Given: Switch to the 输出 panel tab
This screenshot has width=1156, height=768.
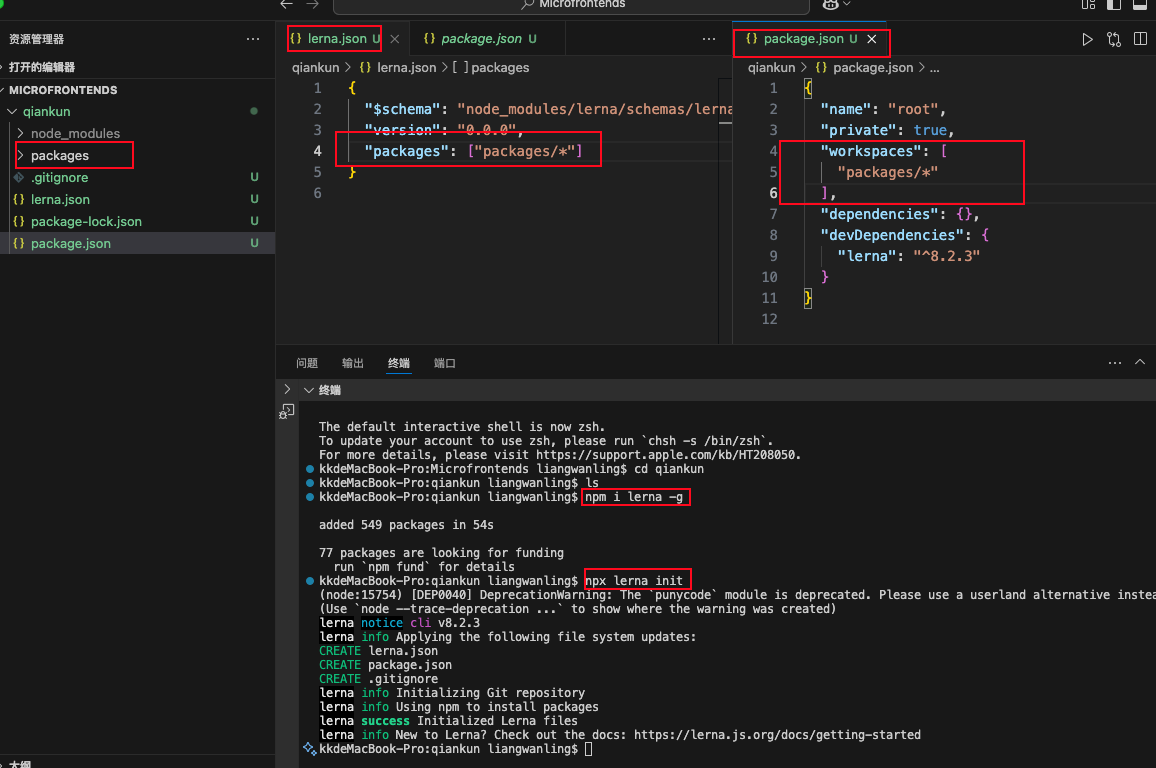Looking at the screenshot, I should click(352, 363).
